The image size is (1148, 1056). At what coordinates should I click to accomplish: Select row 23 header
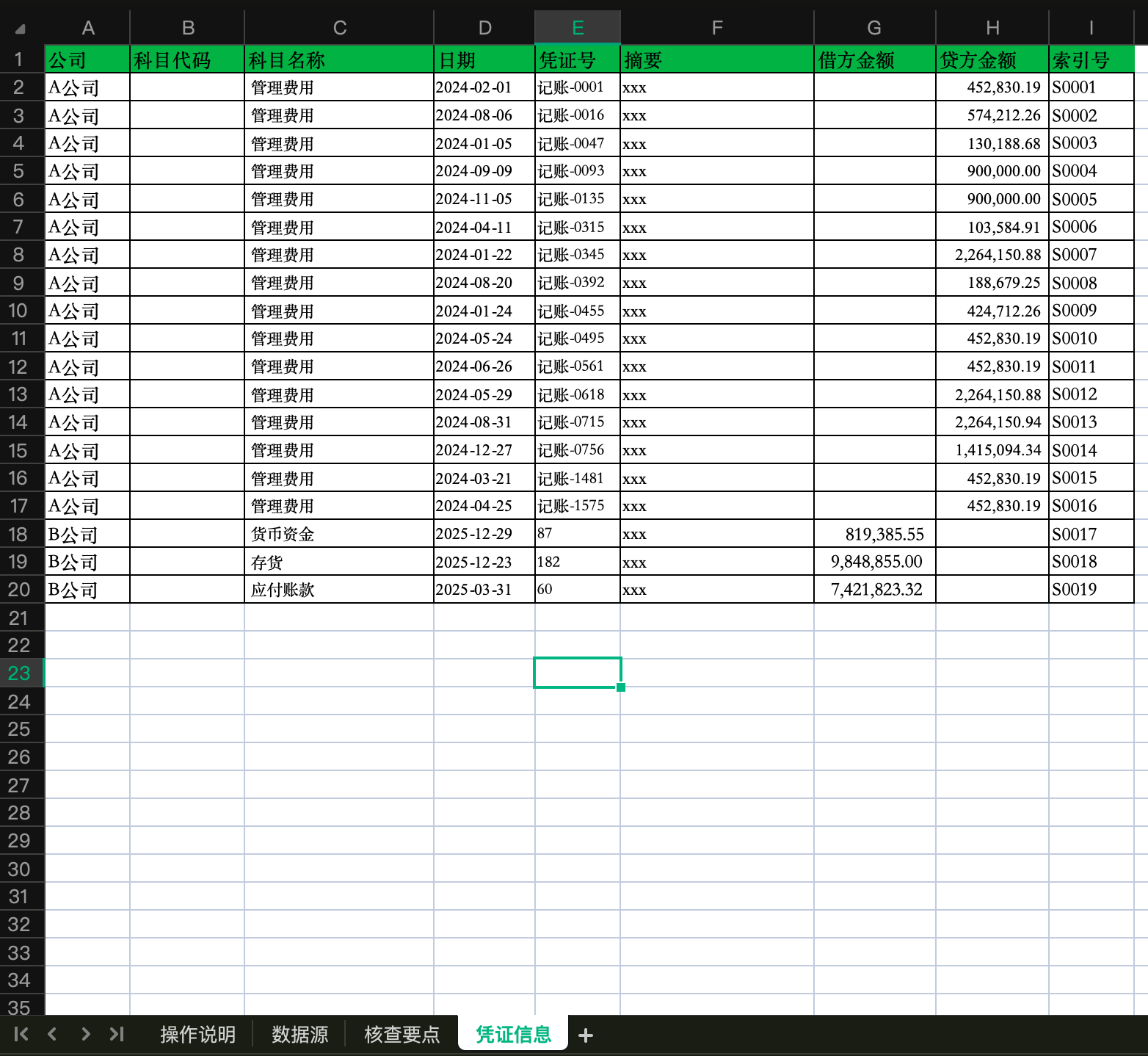click(x=19, y=673)
